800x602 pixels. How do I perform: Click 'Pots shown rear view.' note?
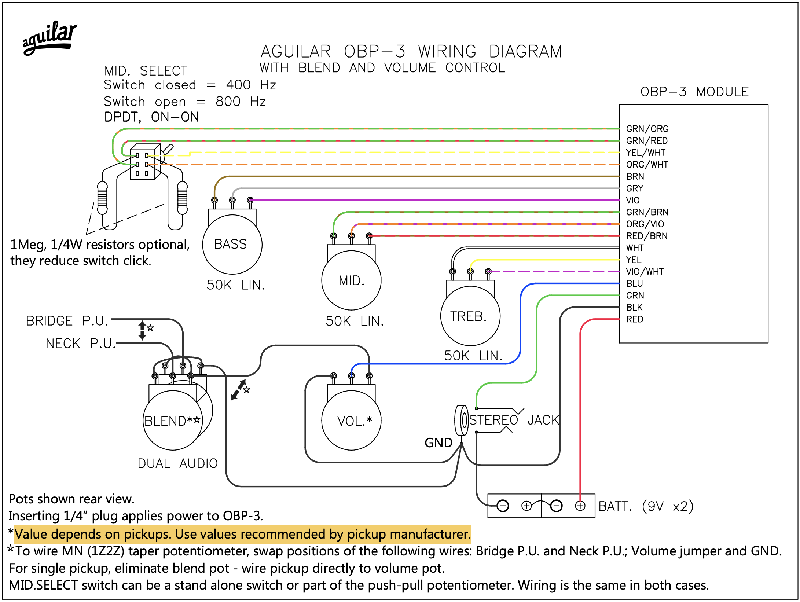point(71,498)
